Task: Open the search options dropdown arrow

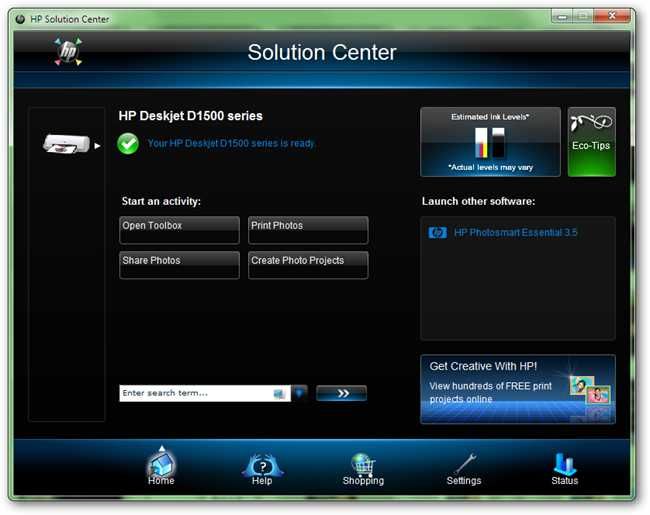Action: 299,393
